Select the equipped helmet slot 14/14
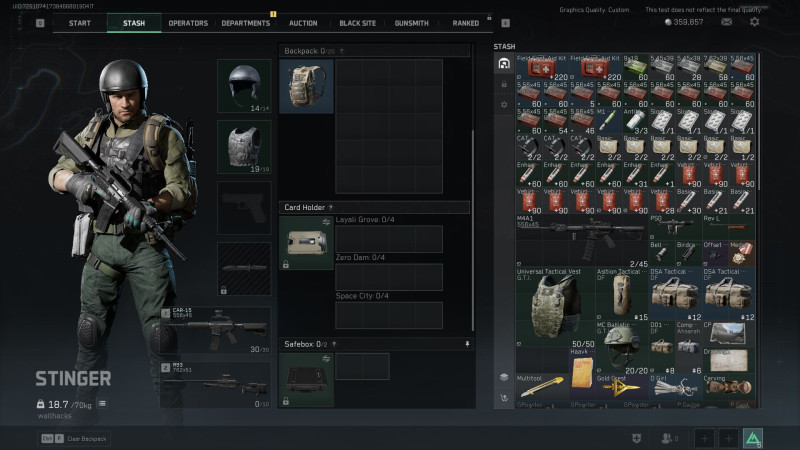This screenshot has width=800, height=450. [x=244, y=86]
